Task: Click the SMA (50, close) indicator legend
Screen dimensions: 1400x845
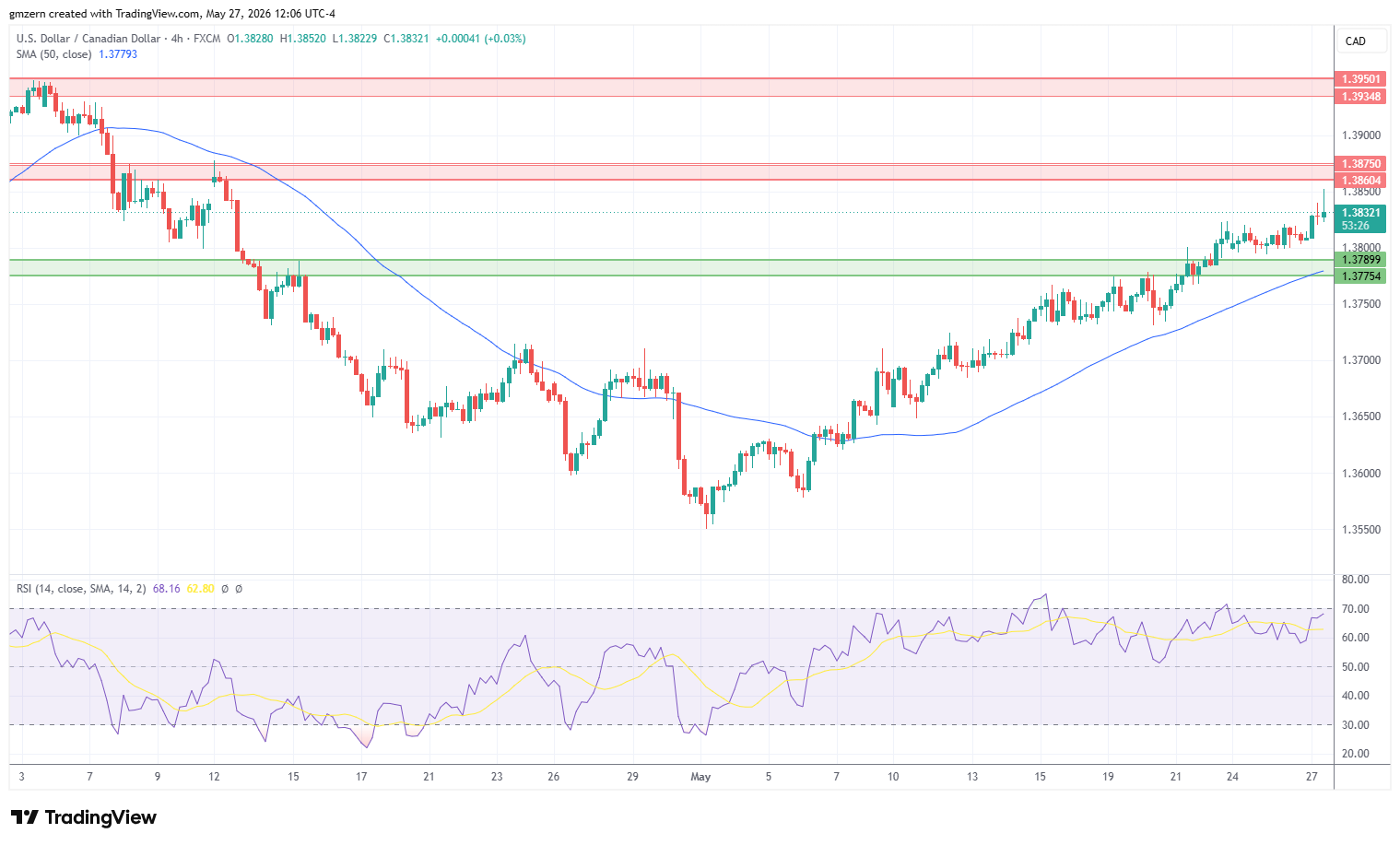Action: (53, 54)
